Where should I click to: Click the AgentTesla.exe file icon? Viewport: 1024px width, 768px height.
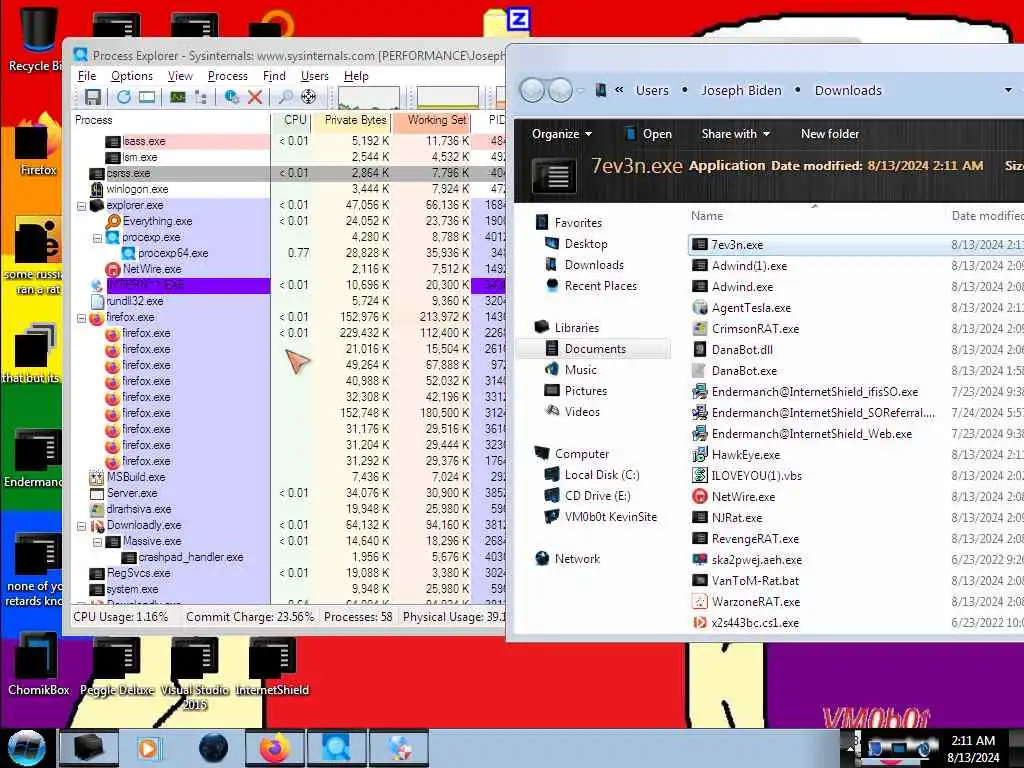[699, 307]
